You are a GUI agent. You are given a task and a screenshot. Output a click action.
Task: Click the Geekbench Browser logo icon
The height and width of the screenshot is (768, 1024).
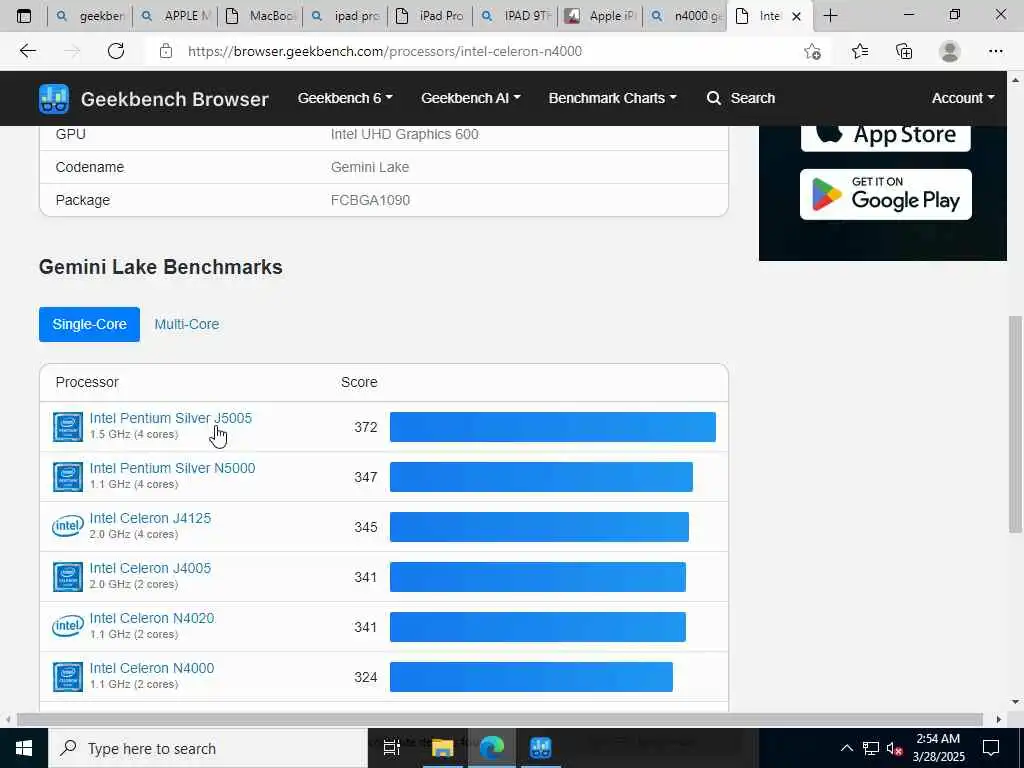(54, 99)
